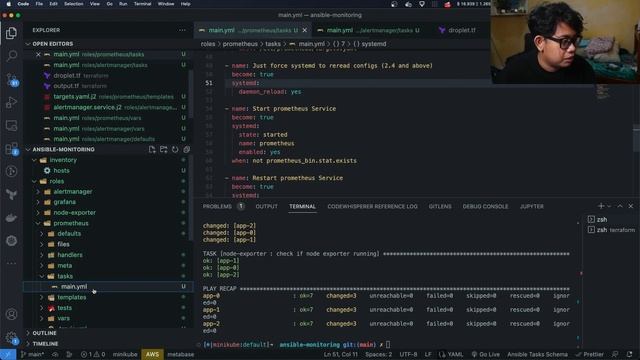Viewport: 640px width, 360px height.
Task: Switch to Jupyter panel tab
Action: (531, 207)
